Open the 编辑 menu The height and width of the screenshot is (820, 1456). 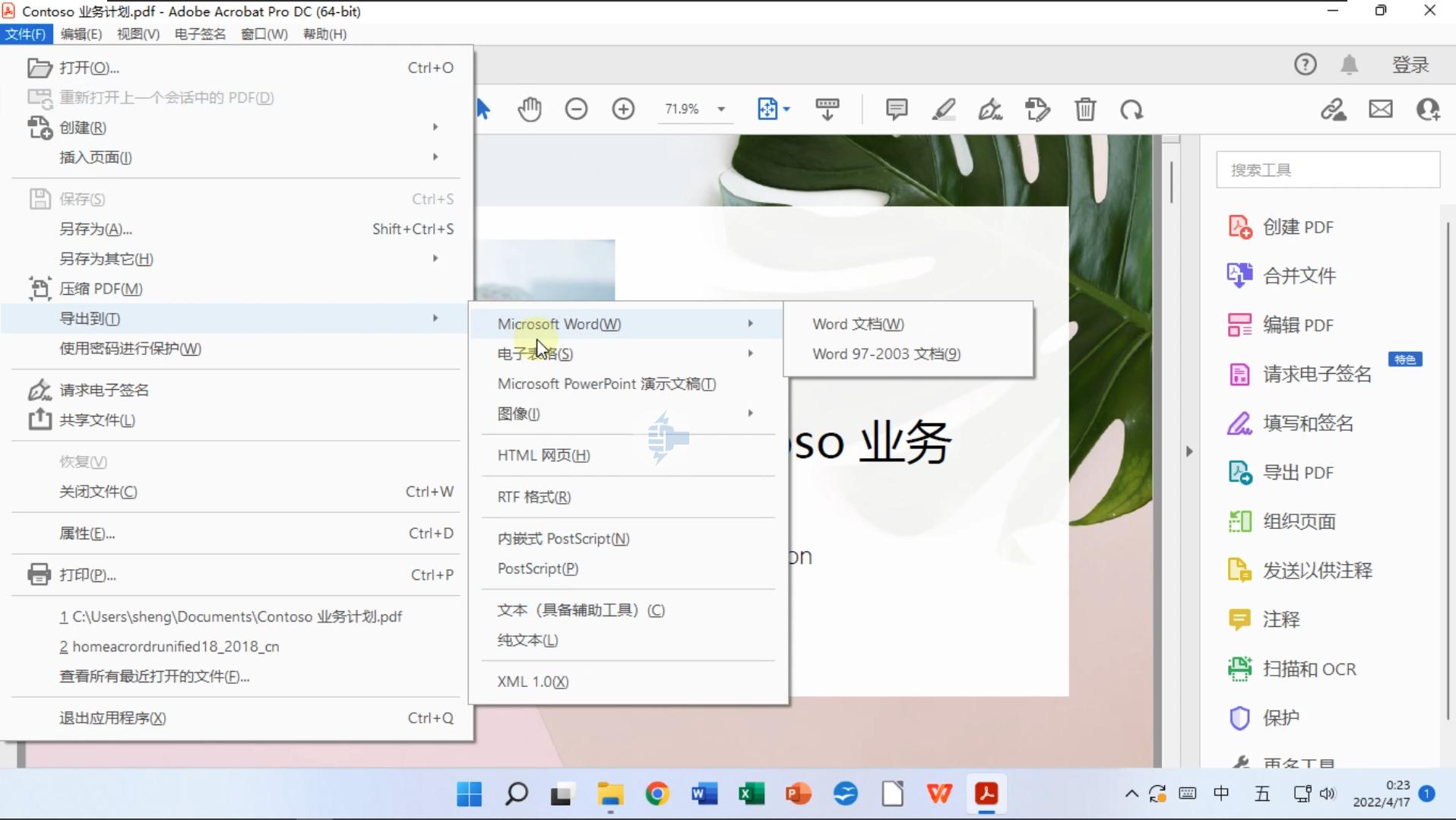click(x=81, y=33)
